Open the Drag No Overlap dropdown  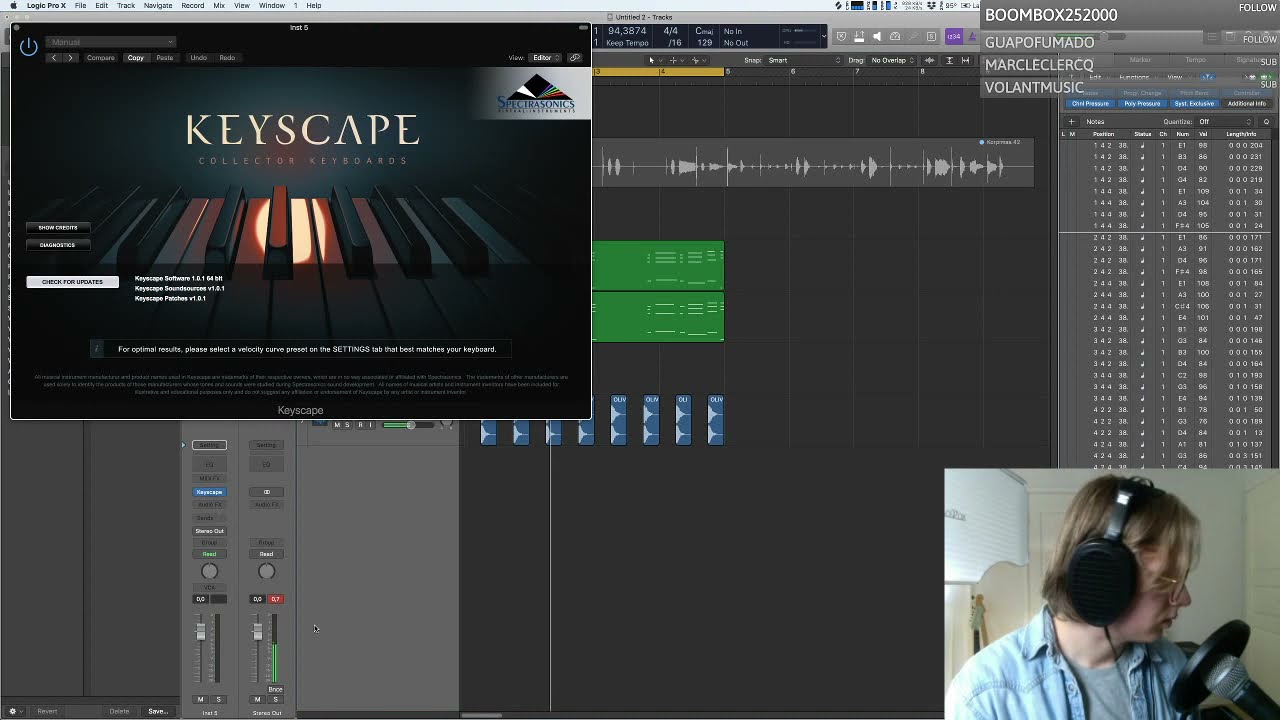coord(892,60)
